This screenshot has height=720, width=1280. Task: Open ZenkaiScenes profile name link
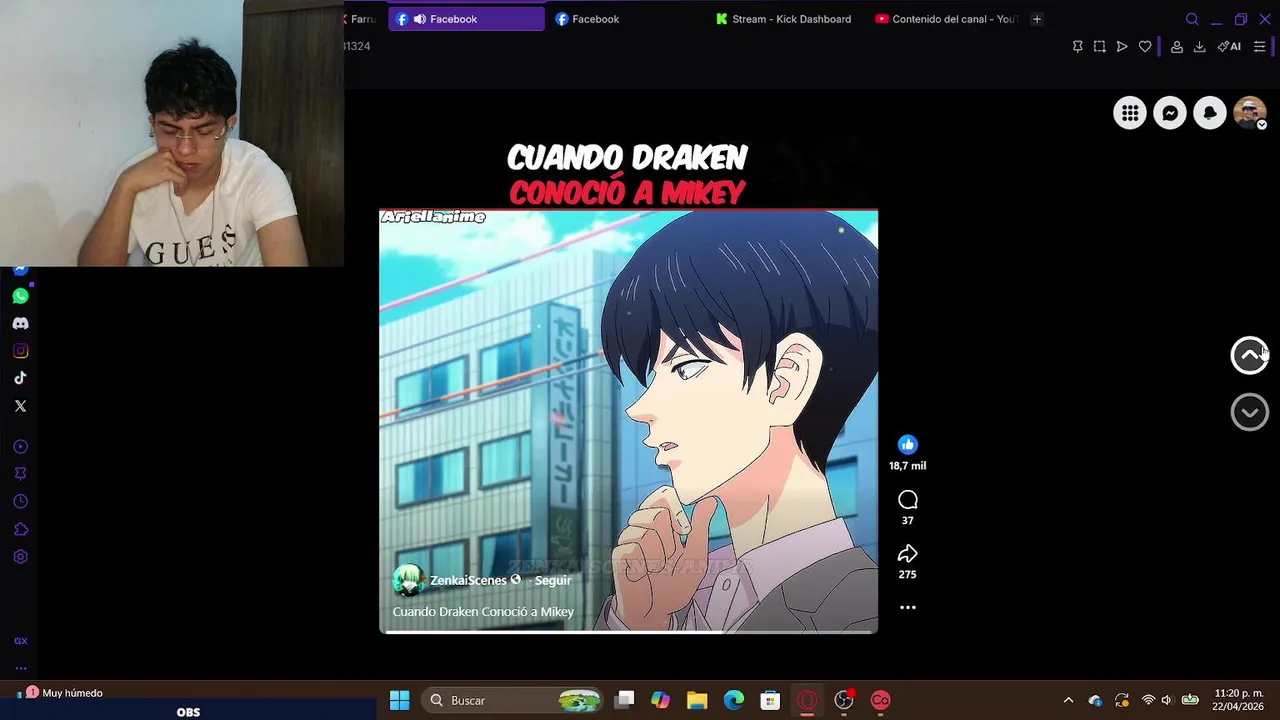pyautogui.click(x=468, y=580)
